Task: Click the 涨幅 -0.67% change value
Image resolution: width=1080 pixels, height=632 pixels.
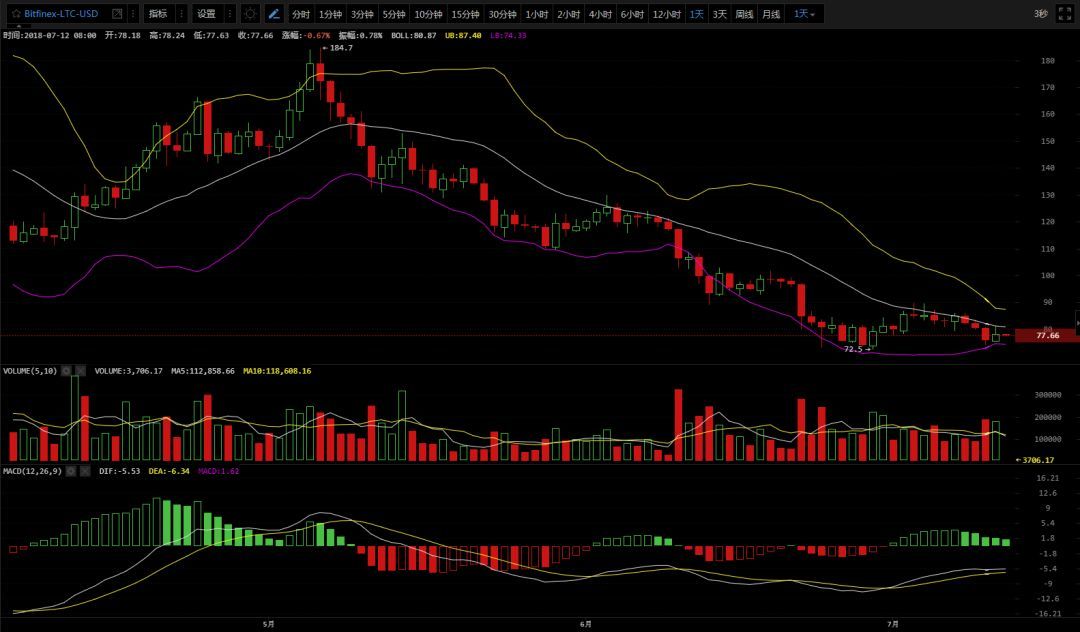Action: pos(306,35)
